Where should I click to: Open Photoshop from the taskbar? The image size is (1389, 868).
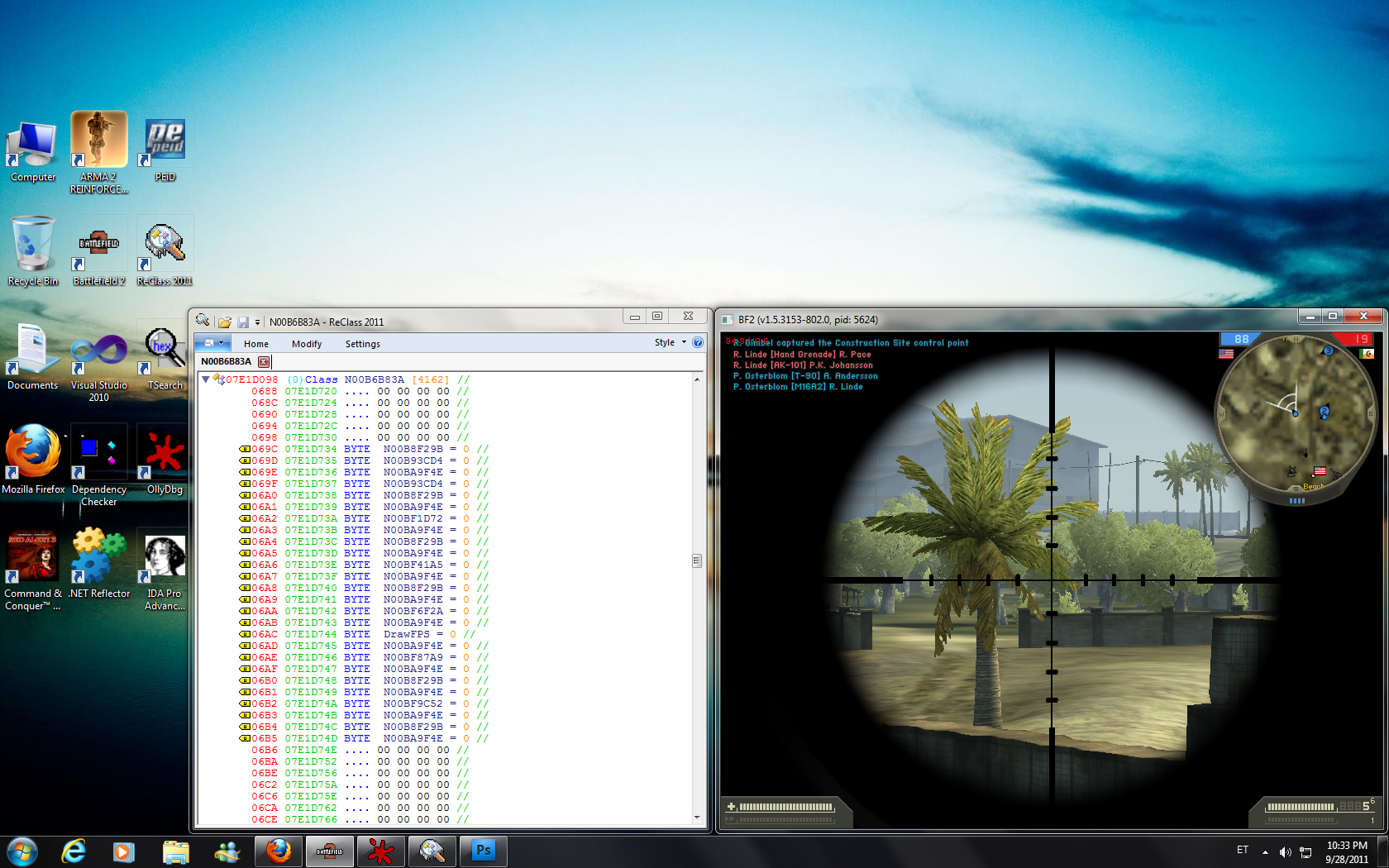pos(483,851)
